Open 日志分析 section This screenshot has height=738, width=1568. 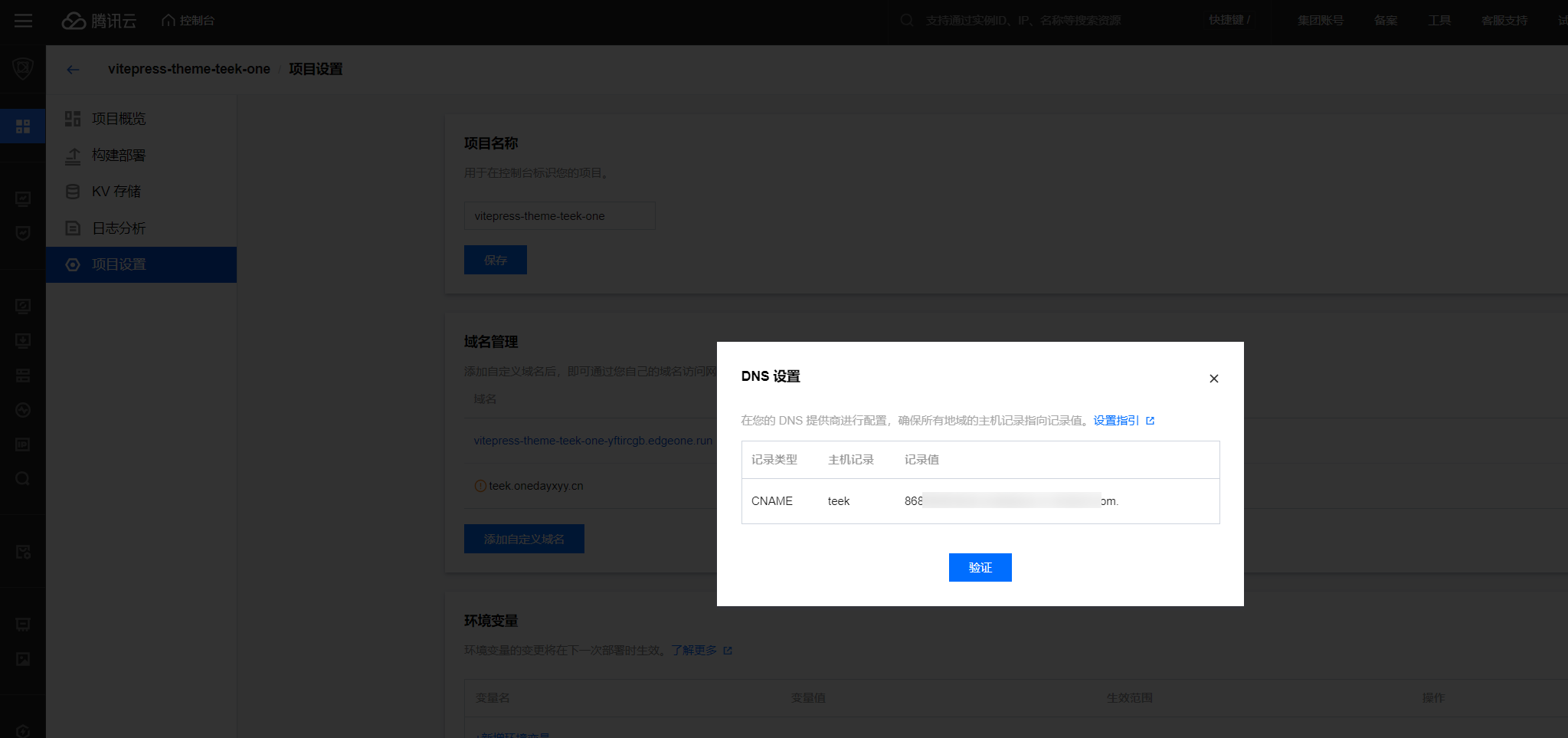pyautogui.click(x=119, y=228)
